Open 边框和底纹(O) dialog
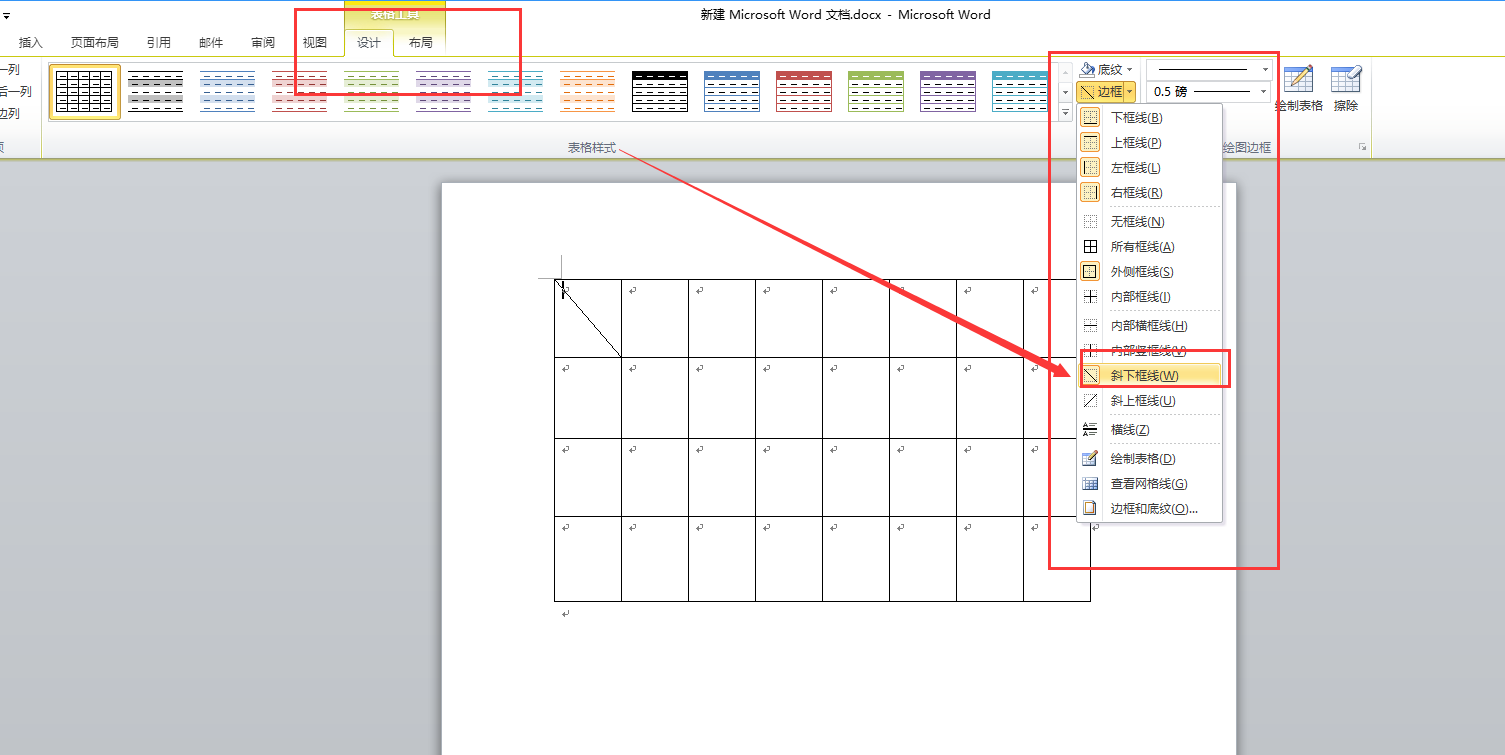This screenshot has height=755, width=1505. coord(1149,509)
